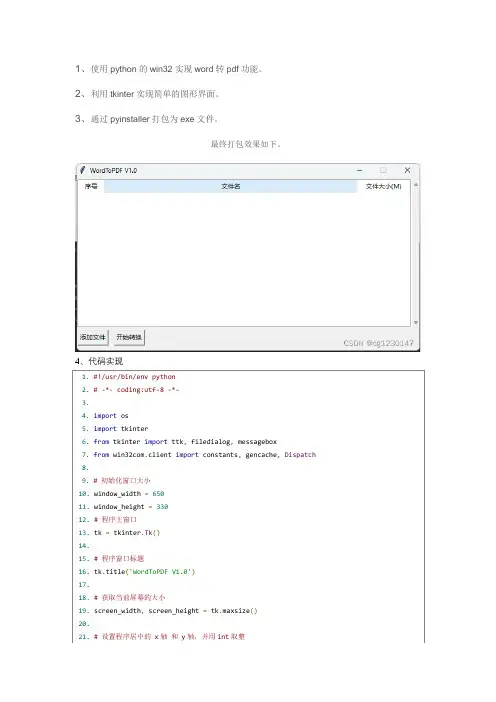Close the WordToPDF V1.0 window

pyautogui.click(x=407, y=170)
